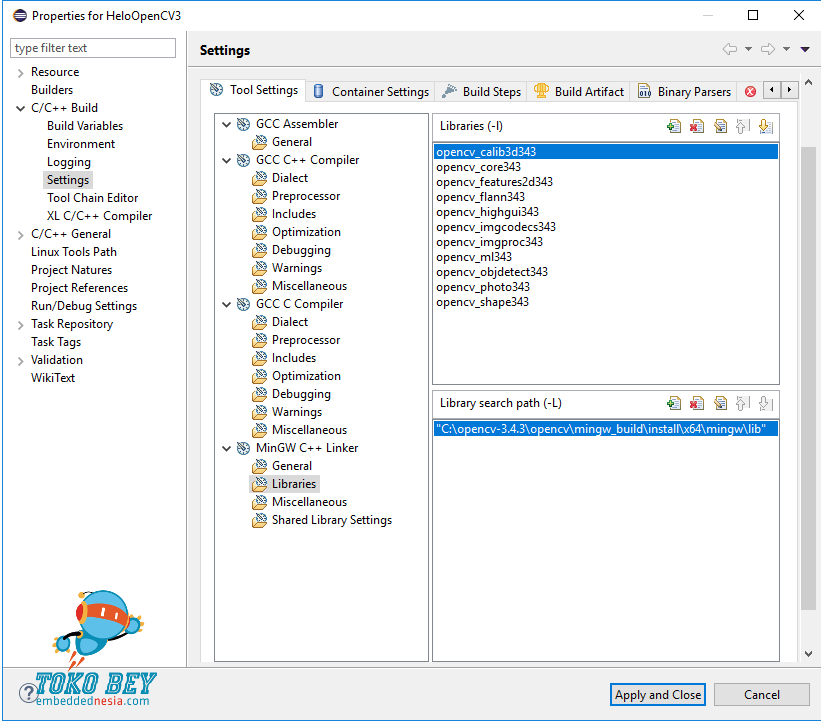Select Includes under GCC C++ Compiler
Image resolution: width=821 pixels, height=721 pixels.
click(x=293, y=214)
